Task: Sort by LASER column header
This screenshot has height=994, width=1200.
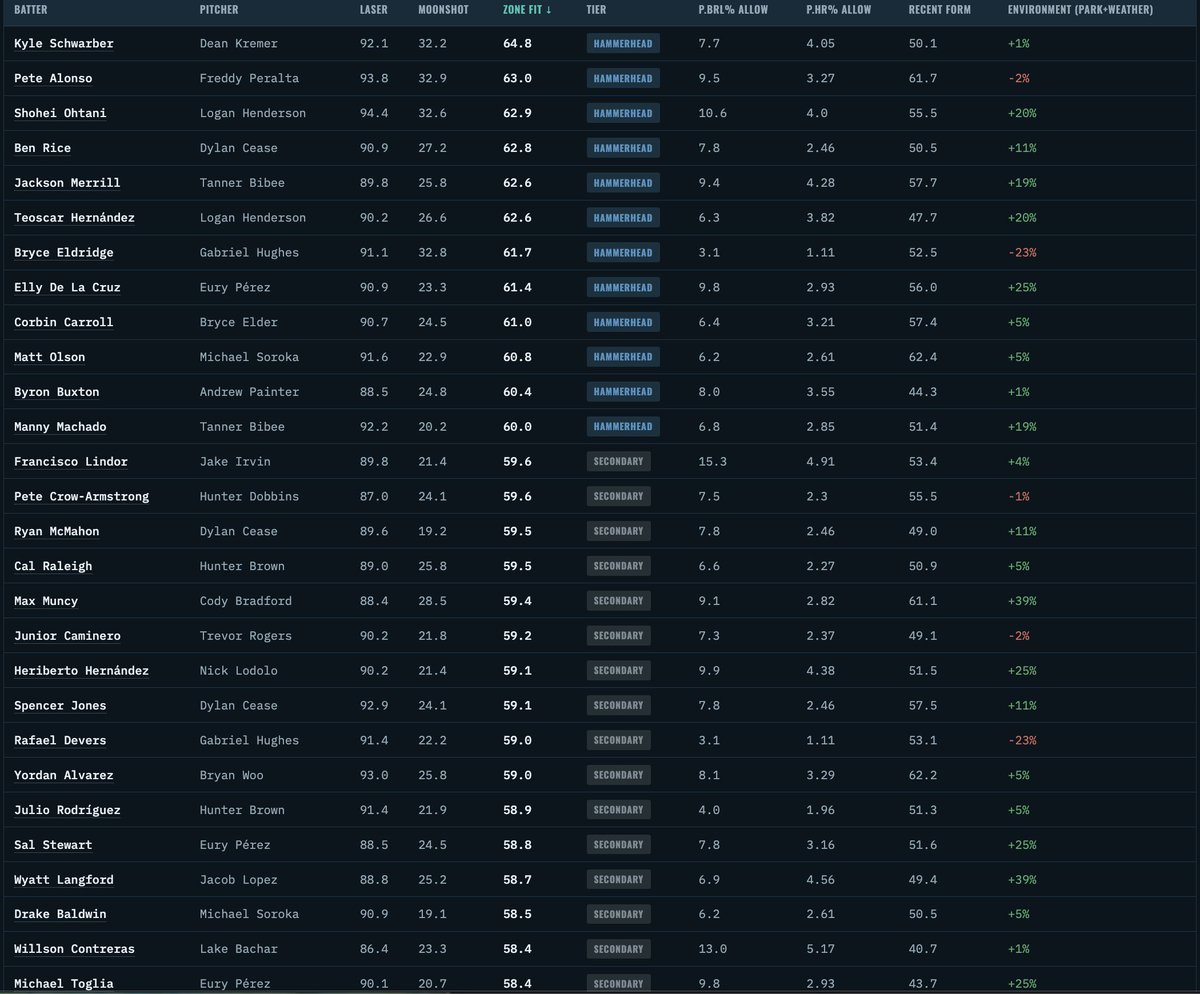Action: pos(374,10)
